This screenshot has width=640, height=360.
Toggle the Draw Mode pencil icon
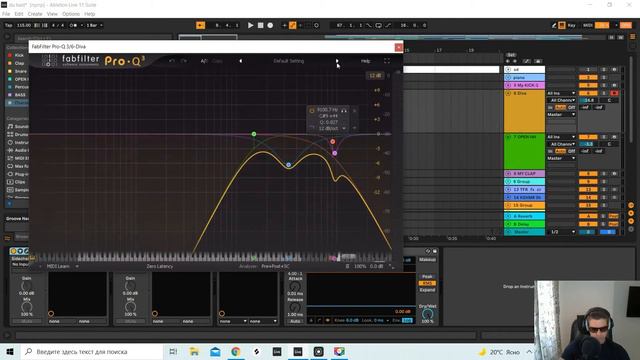[554, 25]
